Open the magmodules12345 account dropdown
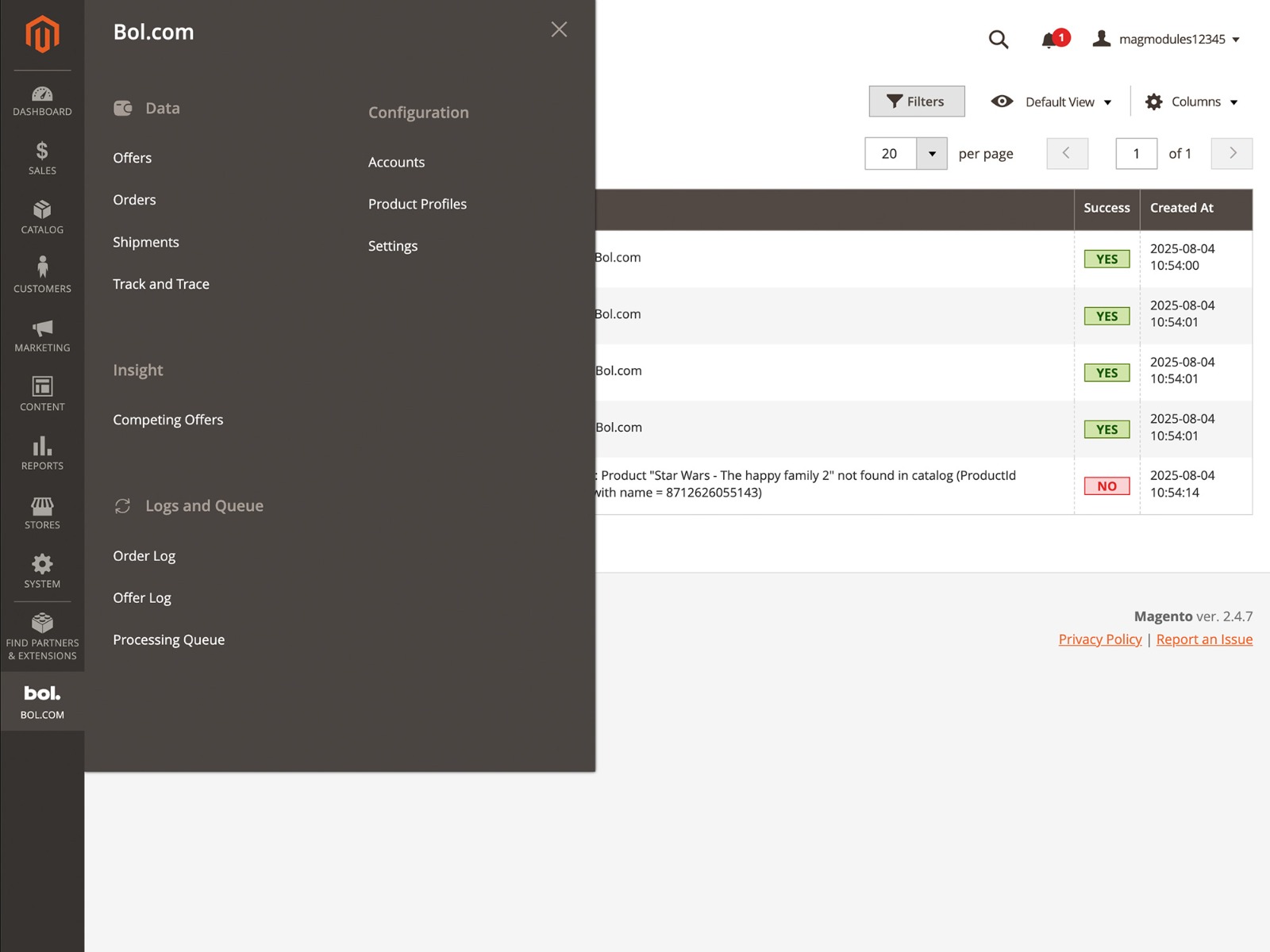Screen dimensions: 1270x952 [x=1166, y=39]
